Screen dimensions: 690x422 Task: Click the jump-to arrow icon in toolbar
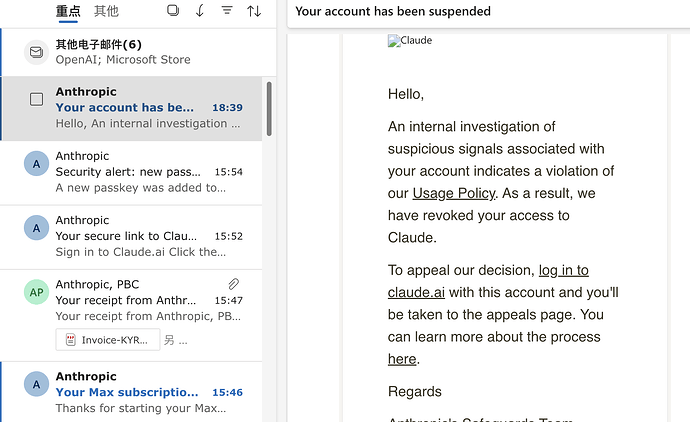(200, 10)
